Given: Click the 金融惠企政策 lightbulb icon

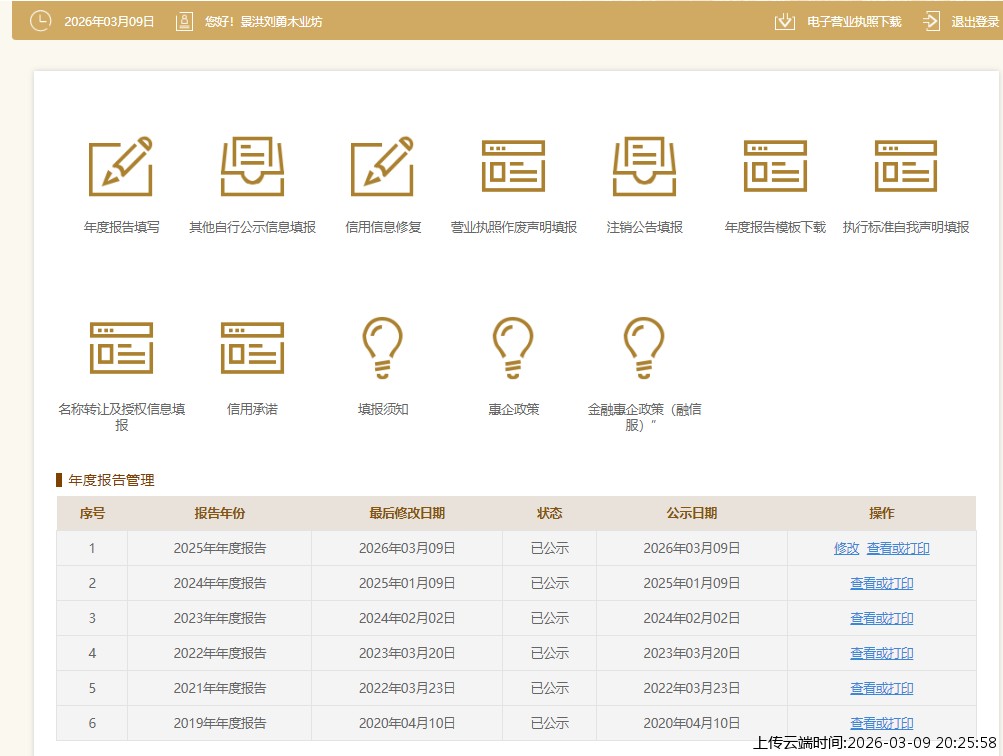Looking at the screenshot, I should 644,348.
